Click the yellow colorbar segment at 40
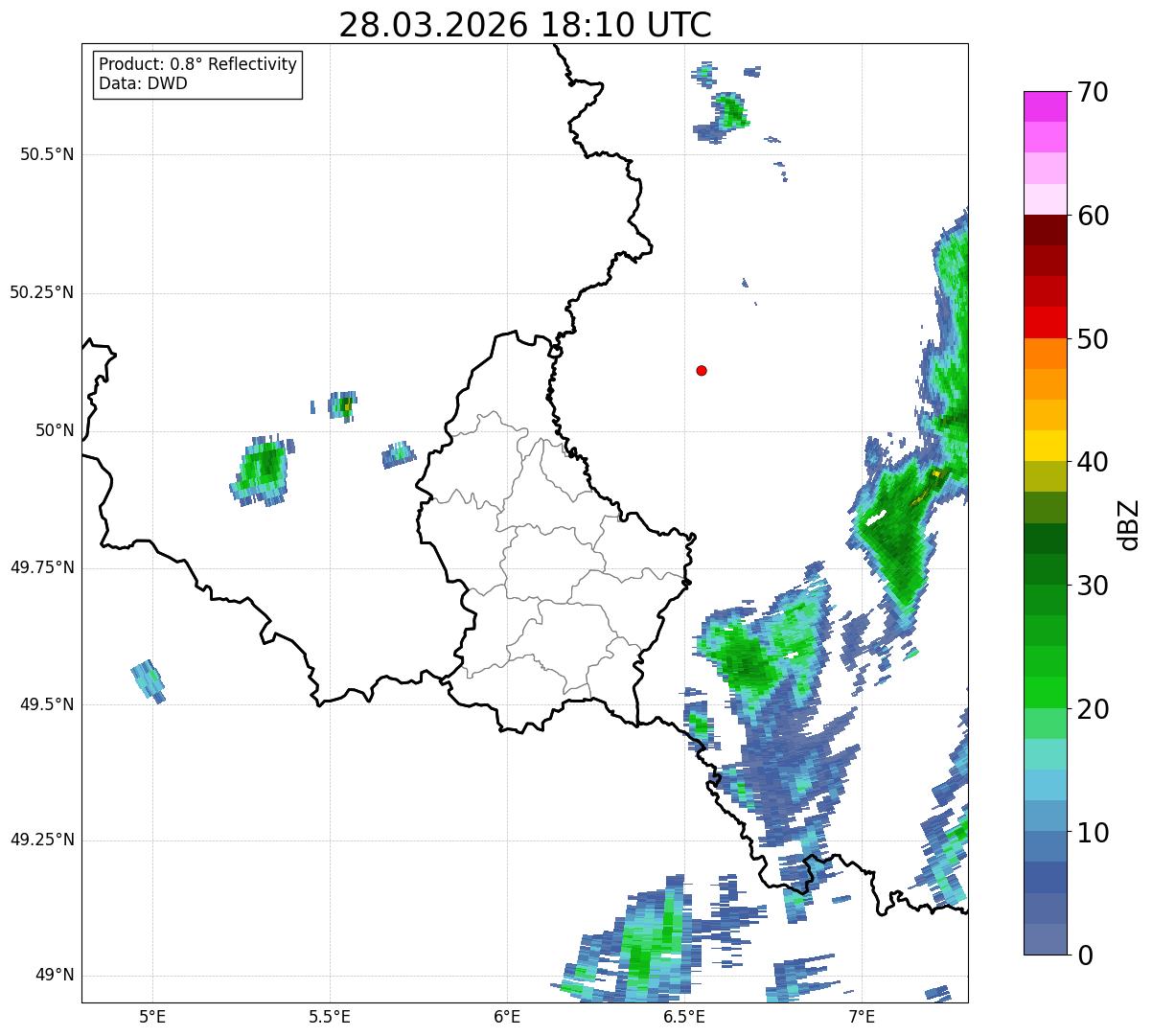The height and width of the screenshot is (1036, 1152). click(x=1045, y=447)
